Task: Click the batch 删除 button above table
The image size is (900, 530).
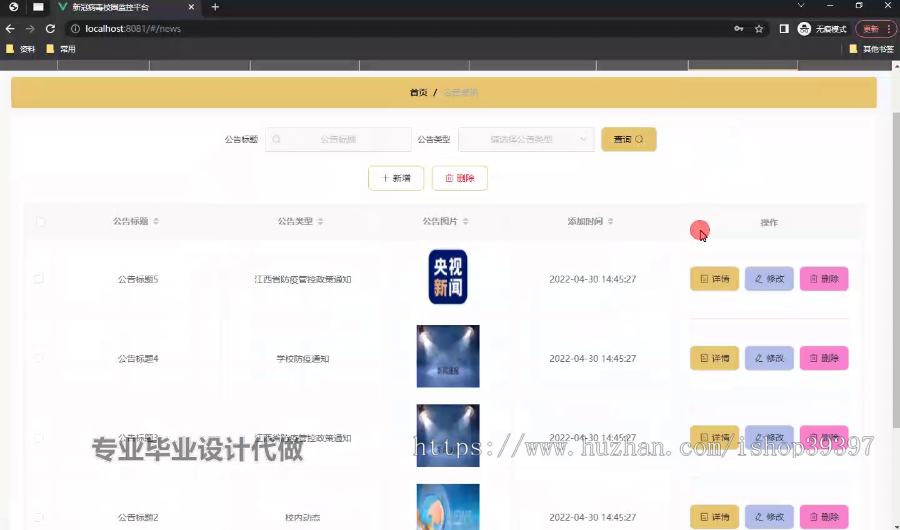Action: (460, 178)
